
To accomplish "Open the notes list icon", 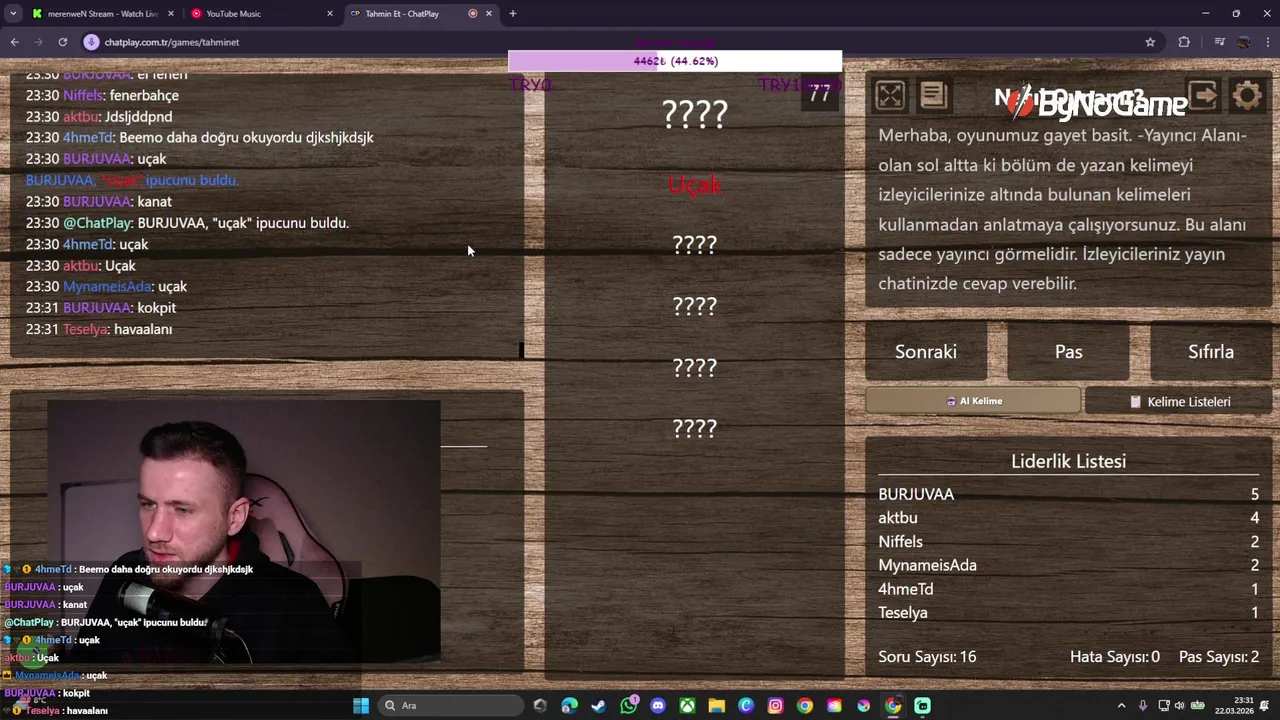I will (933, 95).
